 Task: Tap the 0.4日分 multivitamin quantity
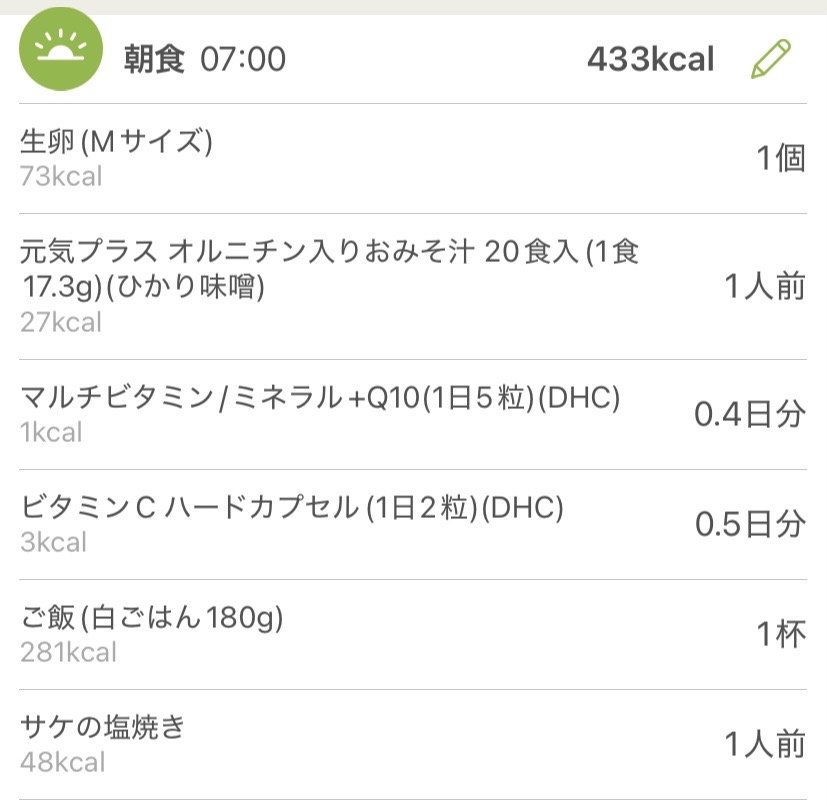pos(750,415)
